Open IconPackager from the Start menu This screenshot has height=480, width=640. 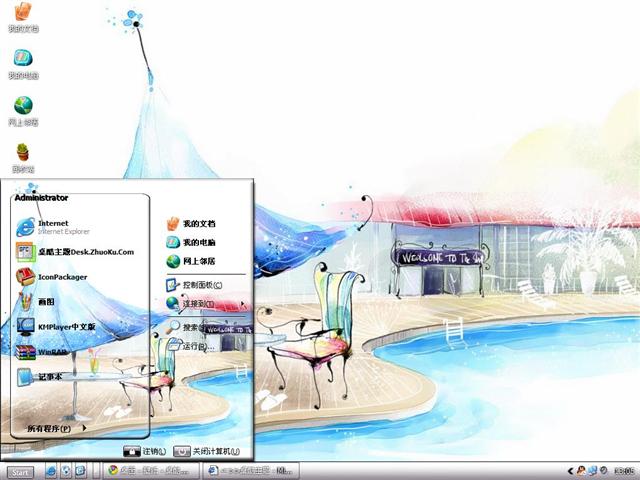(51, 277)
